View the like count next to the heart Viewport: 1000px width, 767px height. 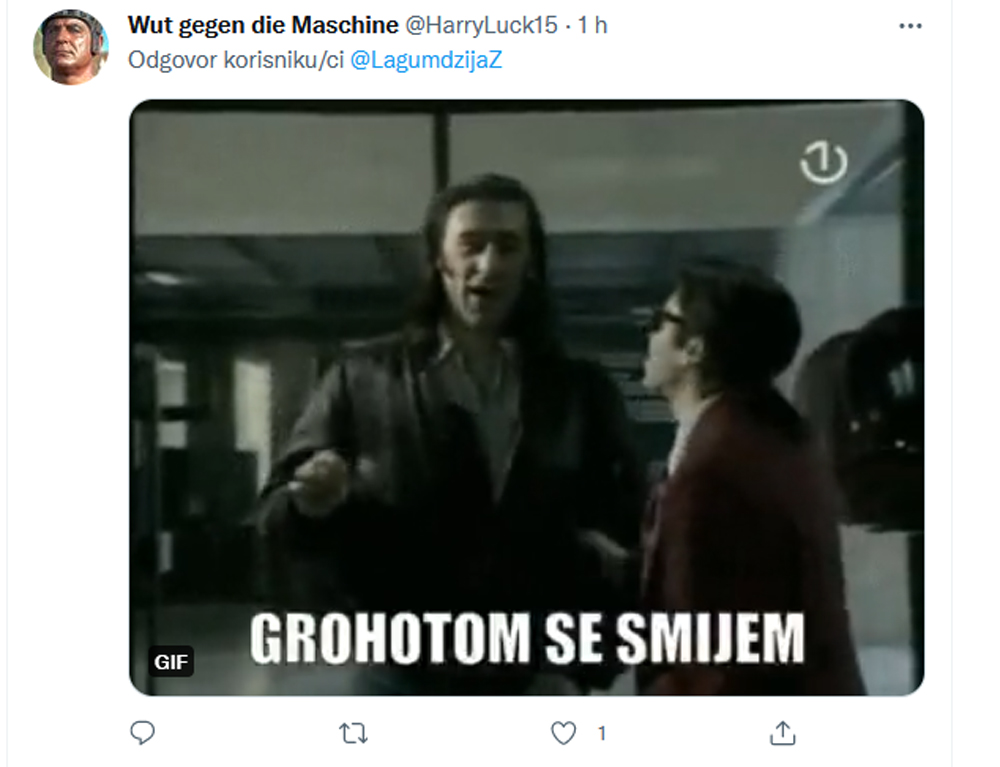tap(601, 734)
